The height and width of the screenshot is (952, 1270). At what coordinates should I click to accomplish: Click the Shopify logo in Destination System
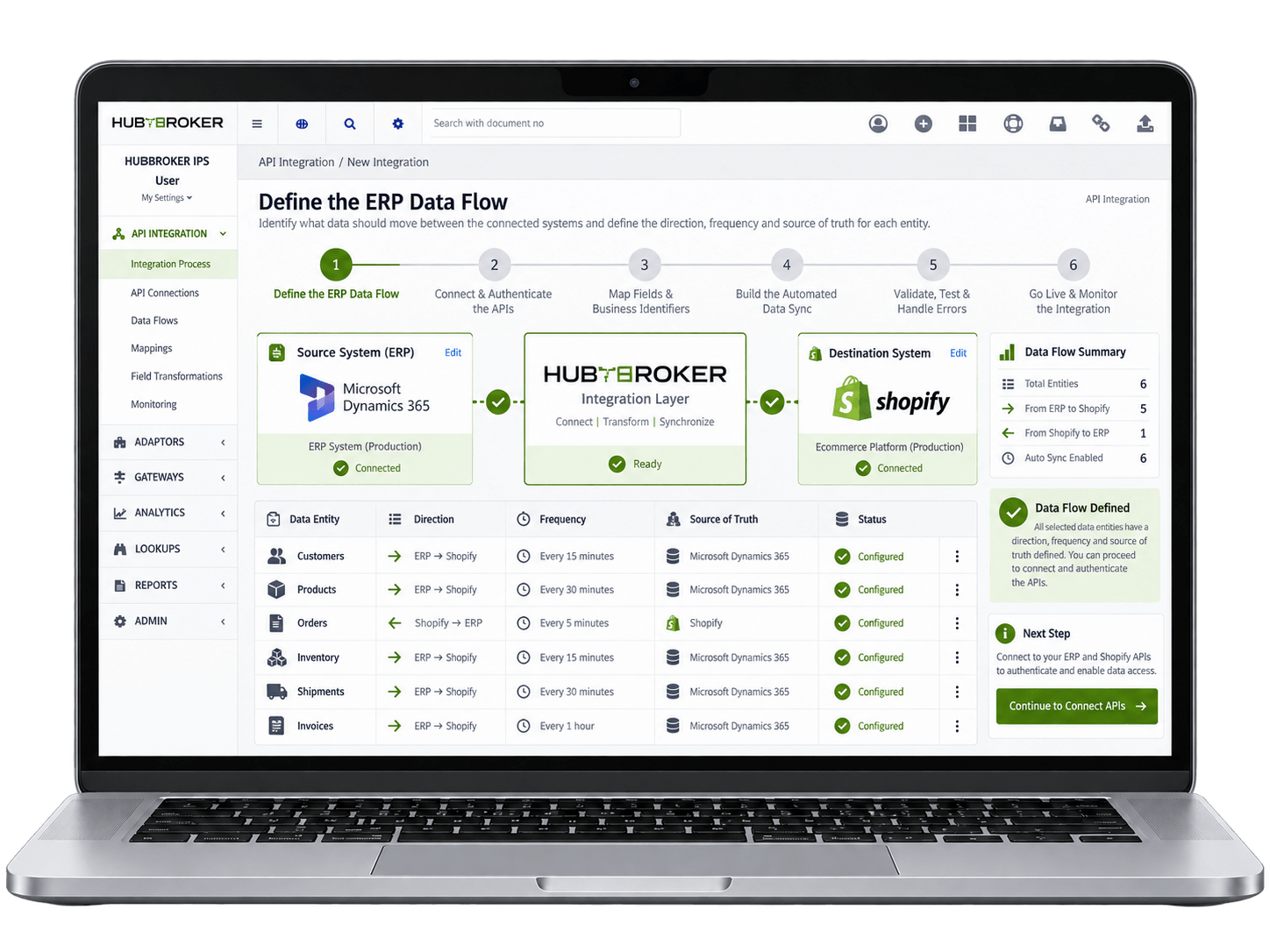891,399
